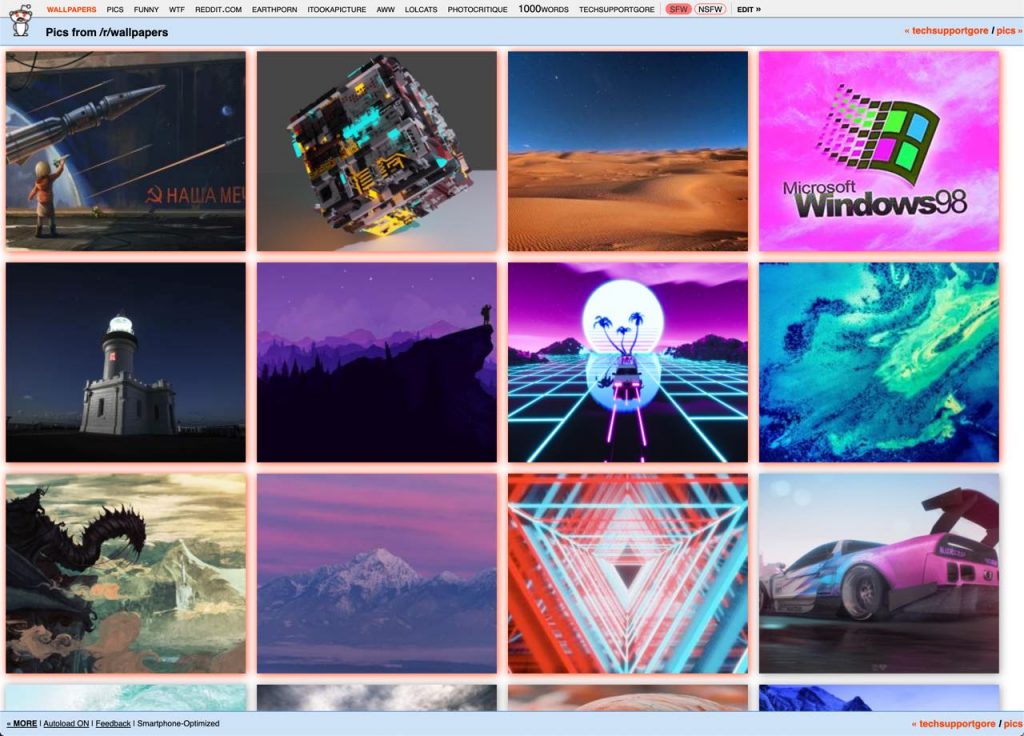The height and width of the screenshot is (736, 1024).
Task: Switch to the PICS subreddit
Action: click(x=115, y=10)
